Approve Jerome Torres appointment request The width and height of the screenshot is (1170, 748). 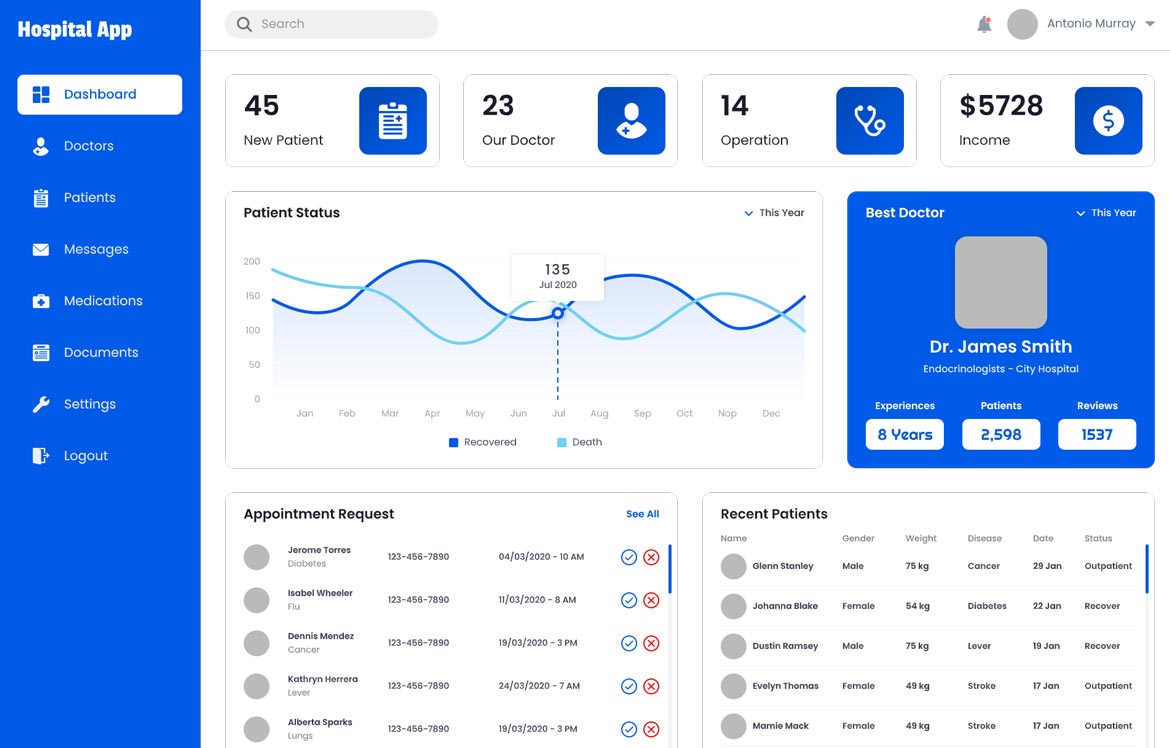pos(629,557)
